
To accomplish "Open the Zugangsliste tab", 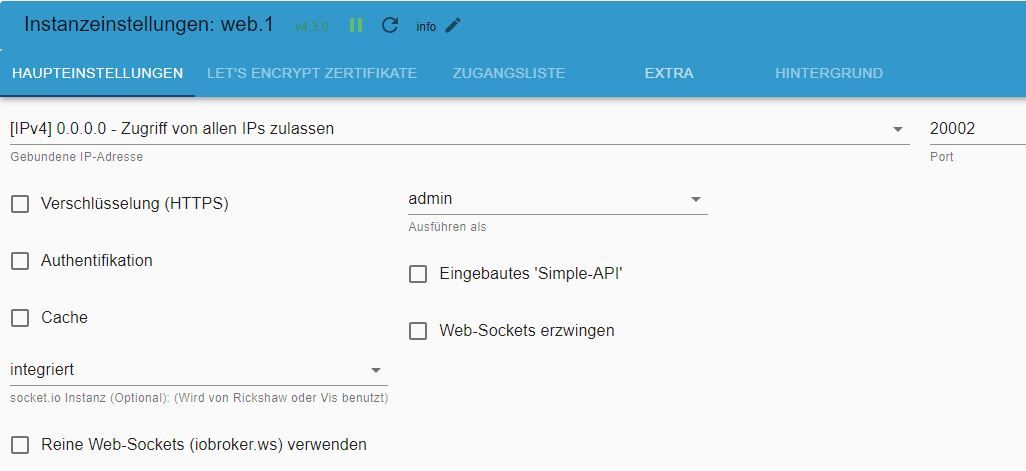I will (508, 73).
